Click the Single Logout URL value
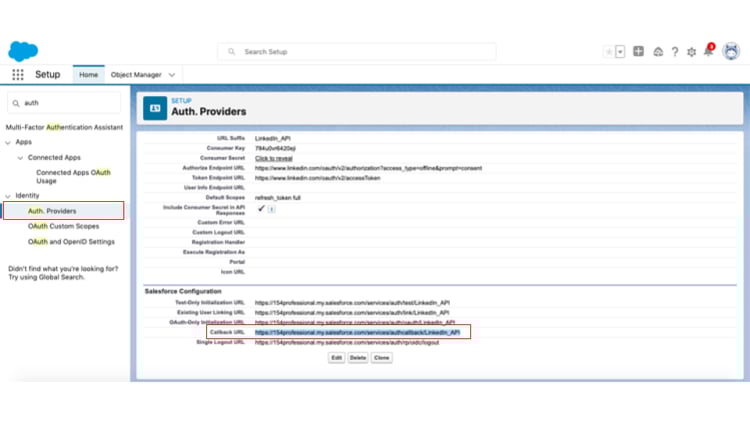This screenshot has width=750, height=421. [x=347, y=343]
